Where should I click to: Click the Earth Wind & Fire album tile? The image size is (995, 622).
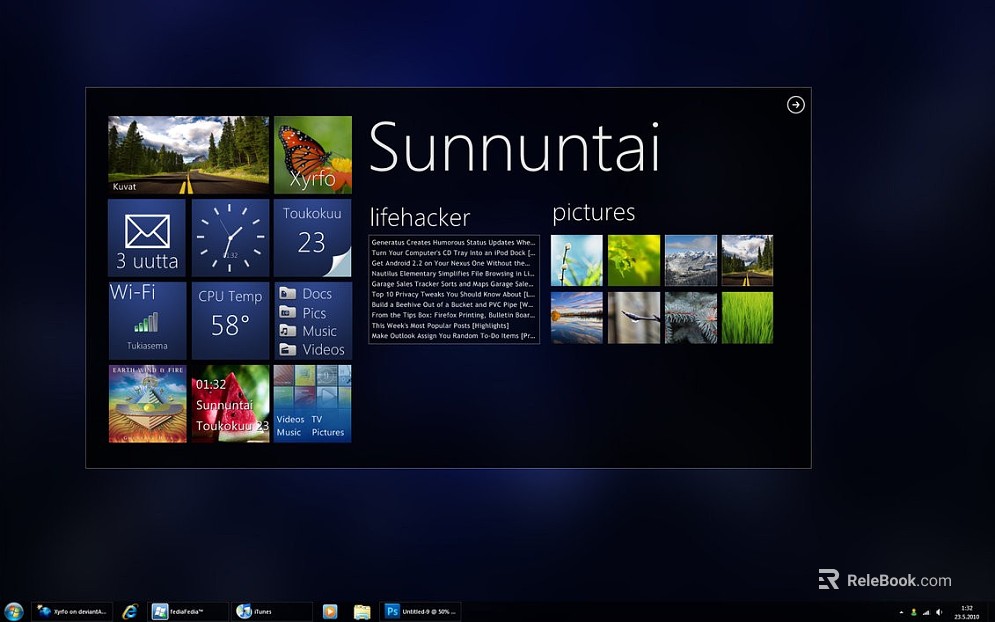147,403
